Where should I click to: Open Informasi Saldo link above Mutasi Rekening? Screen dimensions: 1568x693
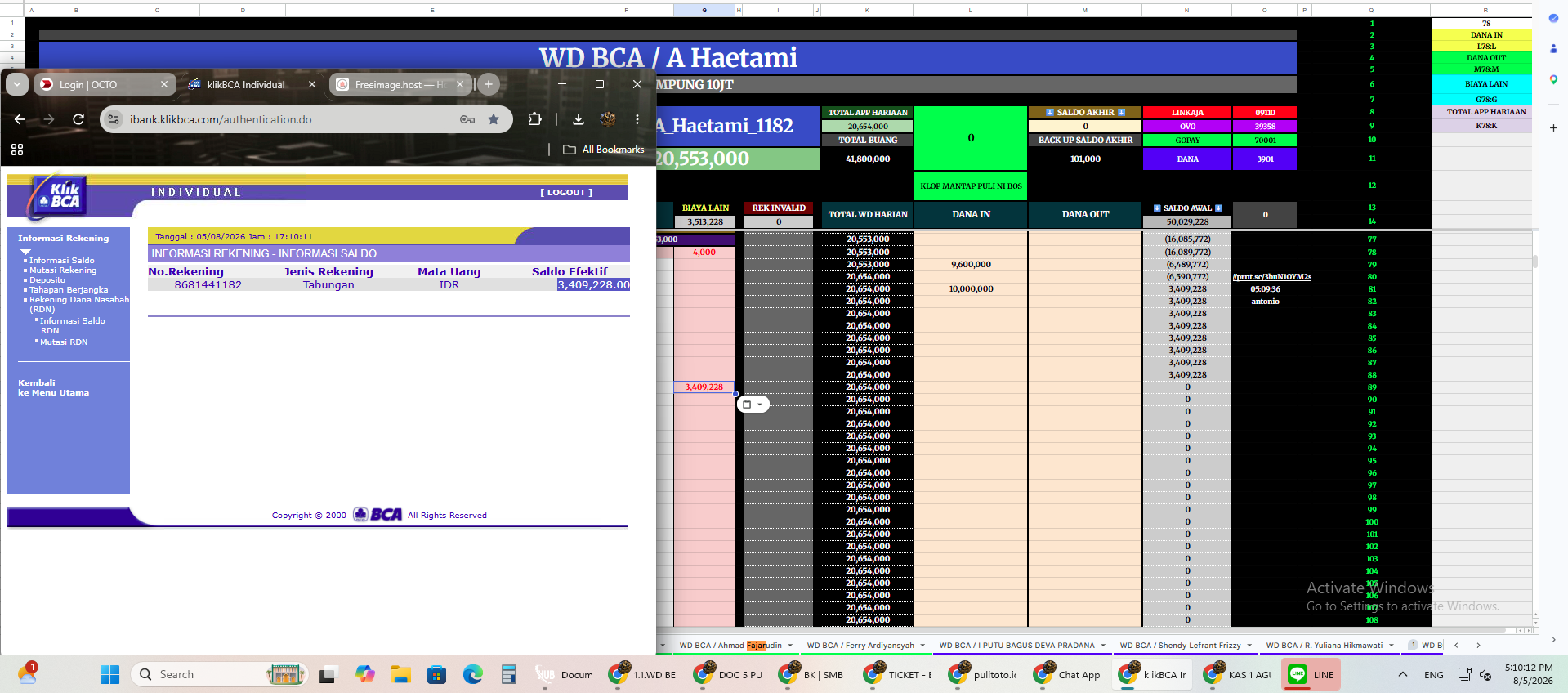pyautogui.click(x=62, y=261)
